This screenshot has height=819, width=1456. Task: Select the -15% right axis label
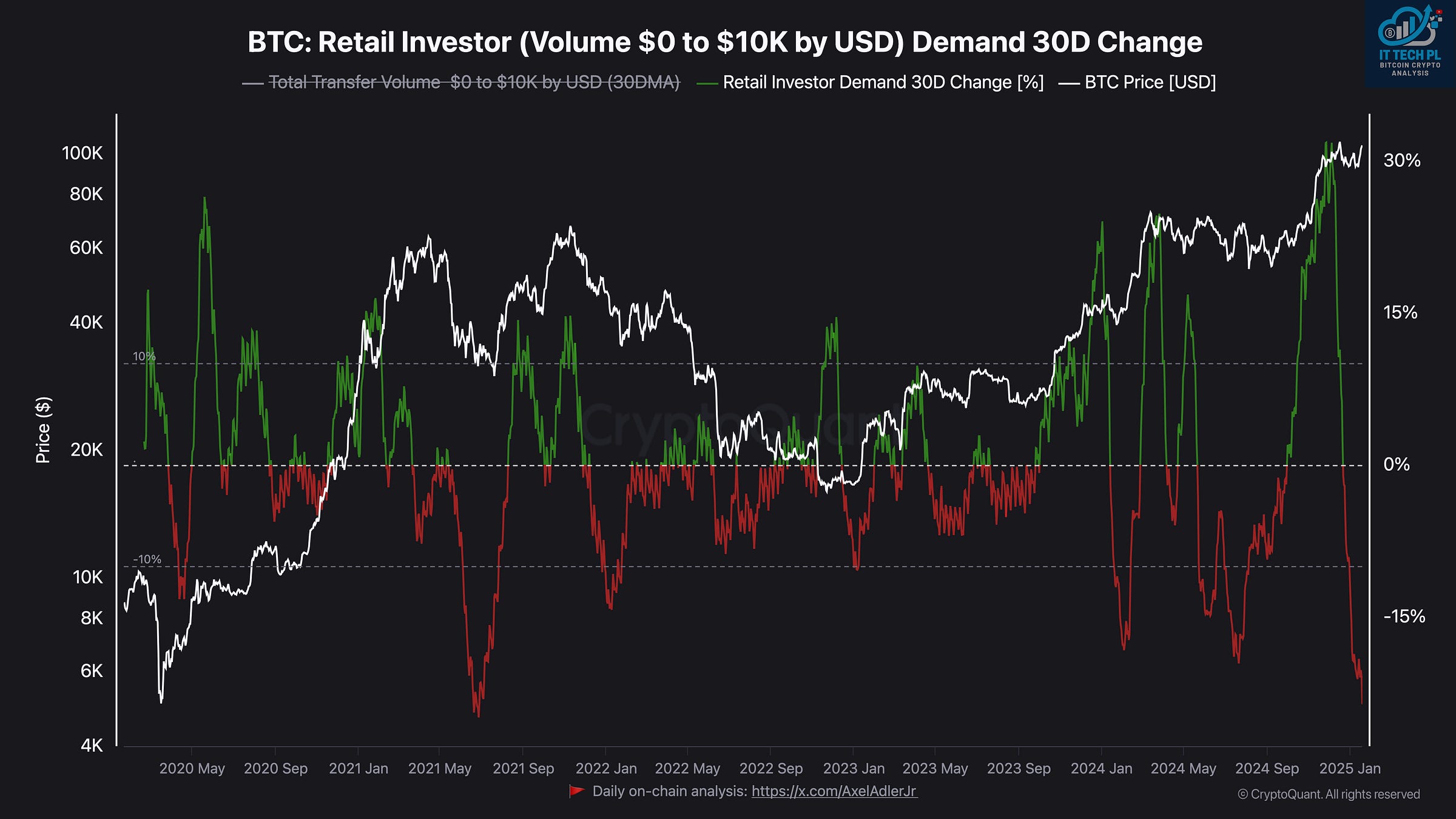(x=1404, y=616)
